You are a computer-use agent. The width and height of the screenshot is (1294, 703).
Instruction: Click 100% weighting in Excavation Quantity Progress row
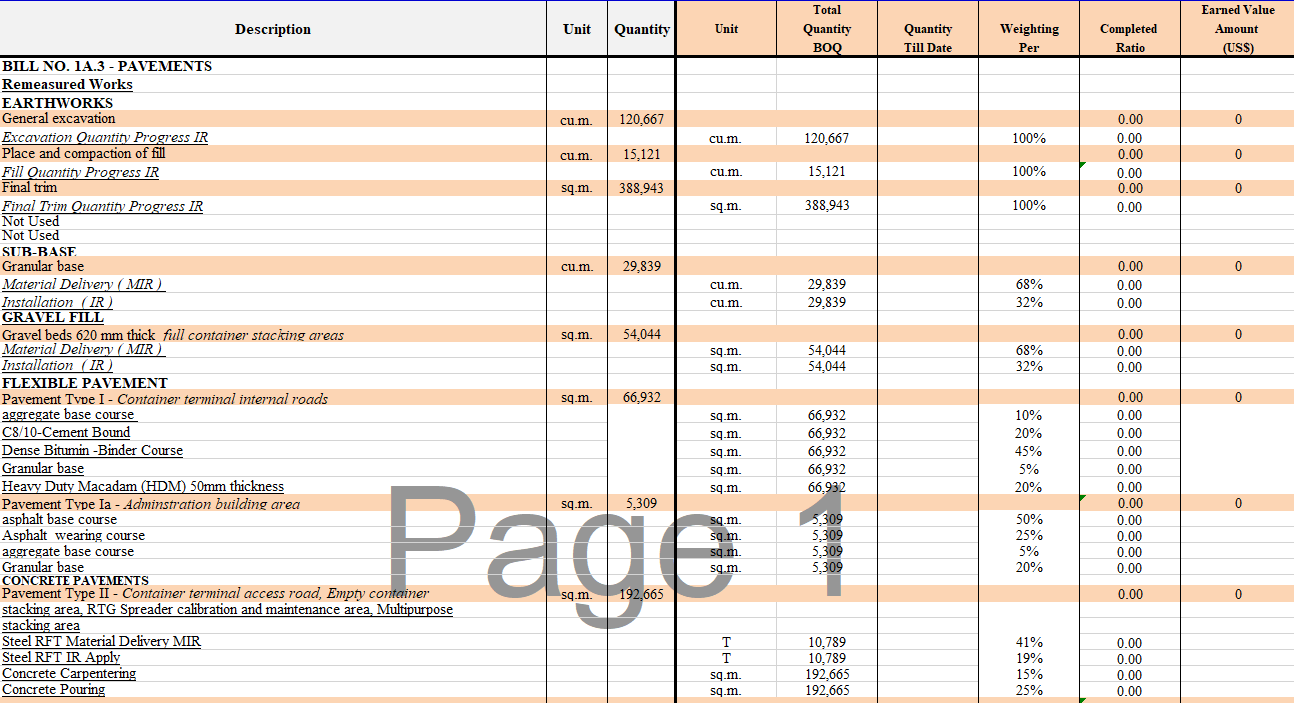point(1029,138)
